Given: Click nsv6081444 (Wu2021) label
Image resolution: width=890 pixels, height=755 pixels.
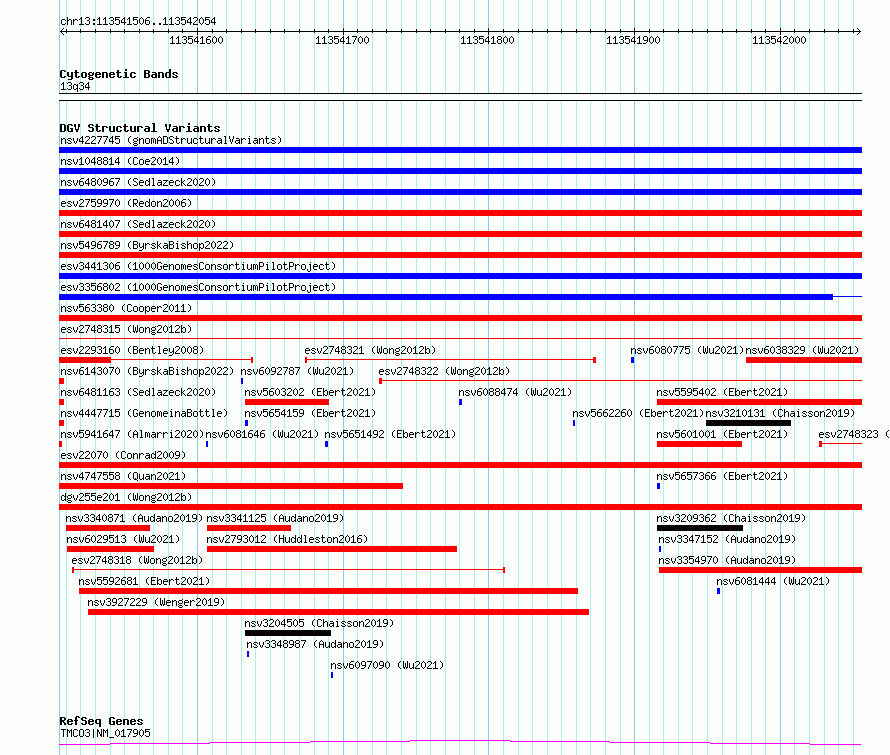Looking at the screenshot, I should coord(773,581).
